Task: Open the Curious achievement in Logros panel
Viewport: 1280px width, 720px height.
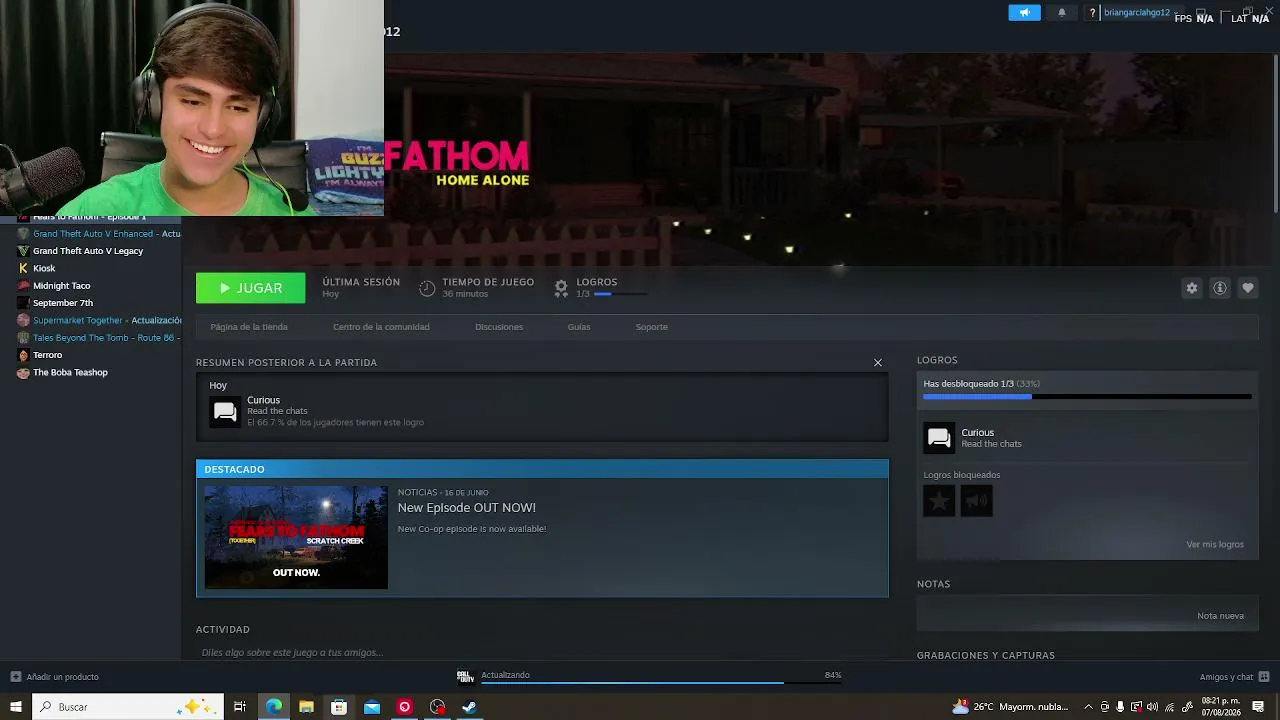Action: [939, 438]
